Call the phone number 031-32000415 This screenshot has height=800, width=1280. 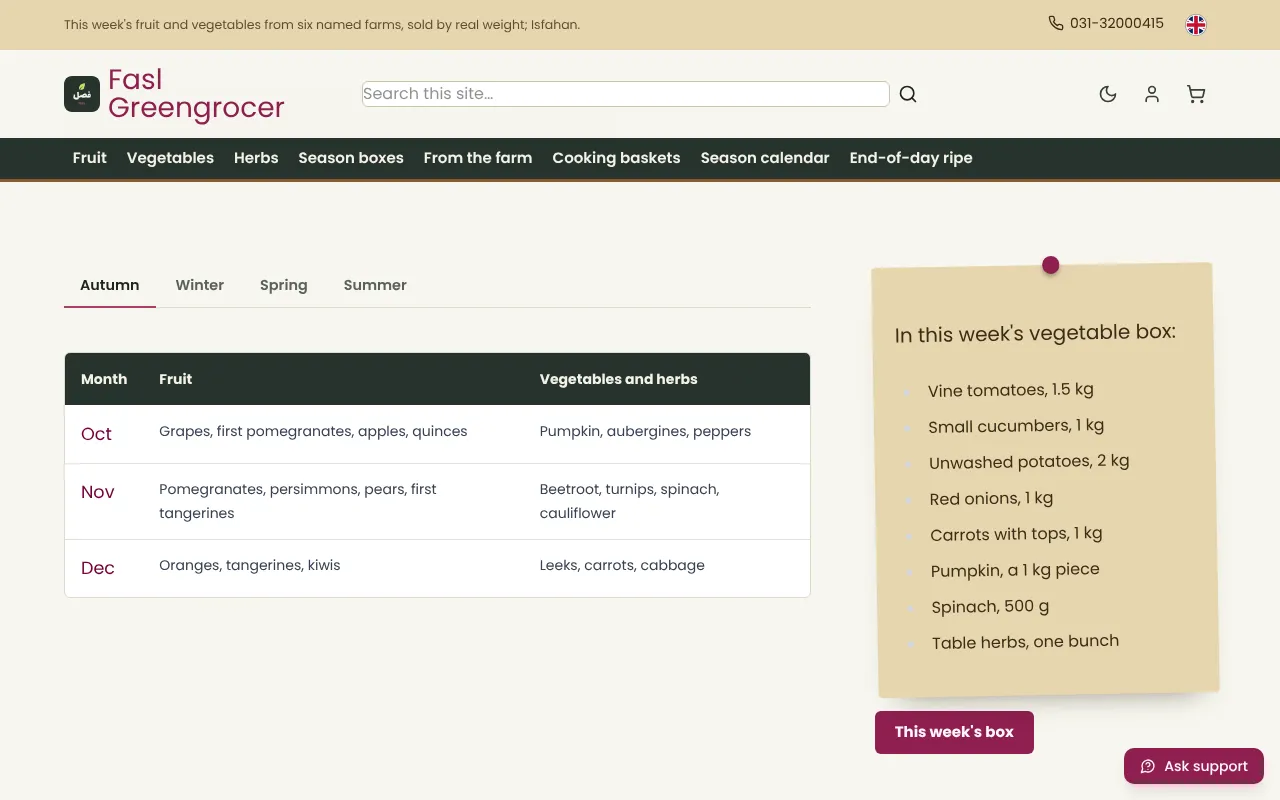click(x=1117, y=23)
